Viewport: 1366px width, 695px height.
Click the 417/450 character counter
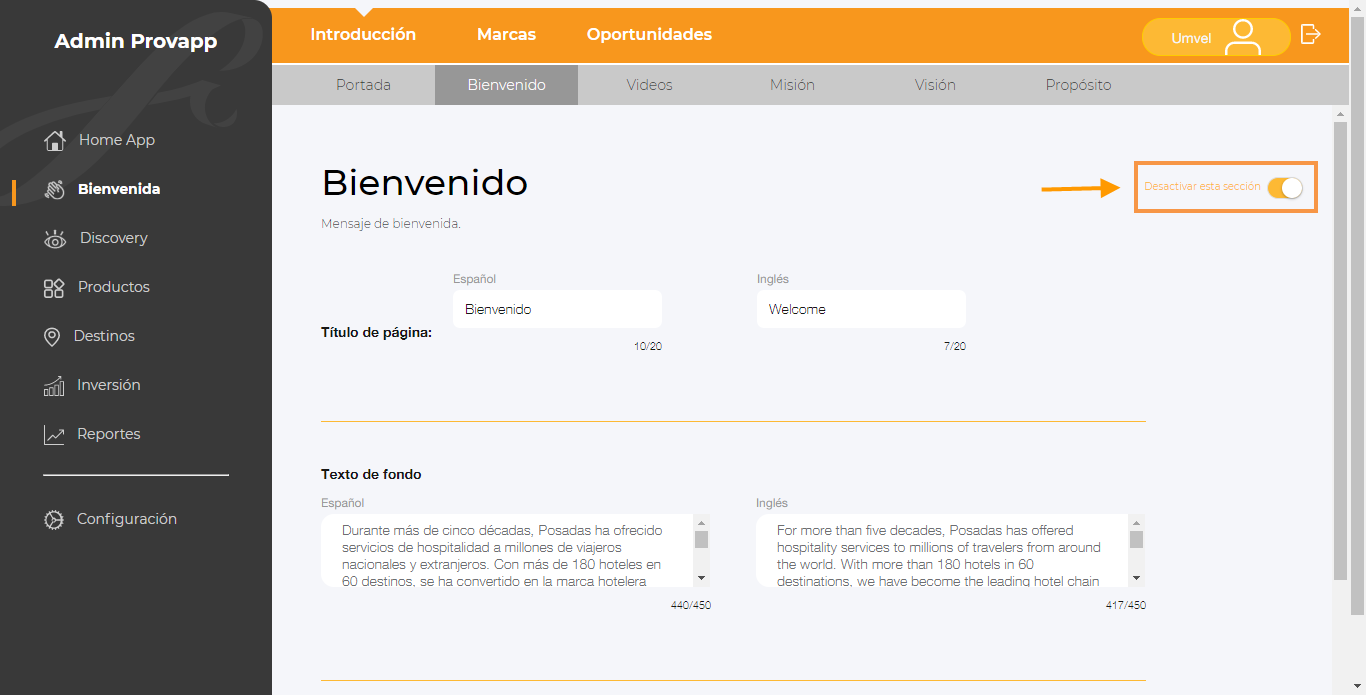1126,605
